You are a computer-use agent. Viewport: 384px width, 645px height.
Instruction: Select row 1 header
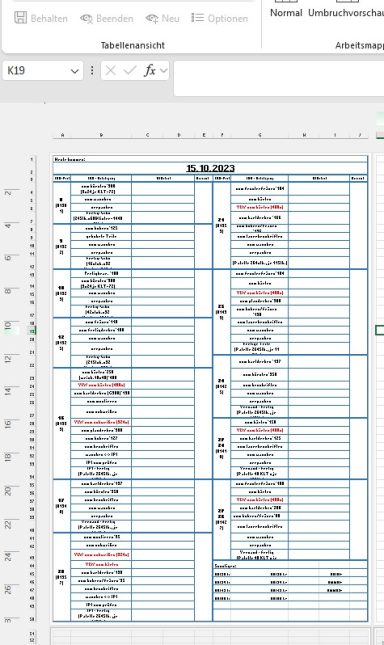pos(31,159)
